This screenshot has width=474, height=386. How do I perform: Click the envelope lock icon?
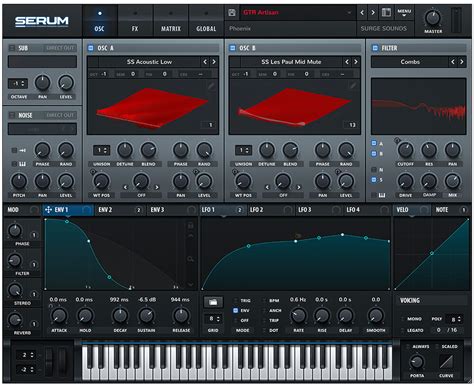click(x=190, y=226)
